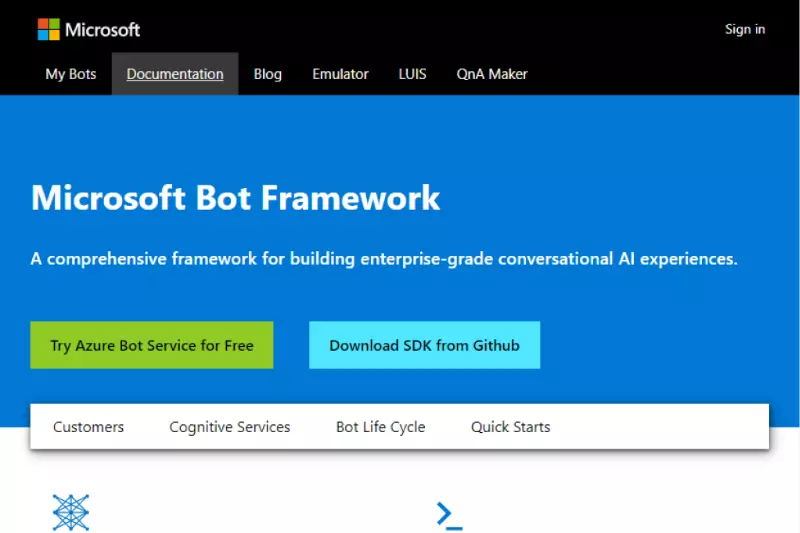Image resolution: width=800 pixels, height=533 pixels.
Task: Open QnA Maker nav link
Action: 492,74
